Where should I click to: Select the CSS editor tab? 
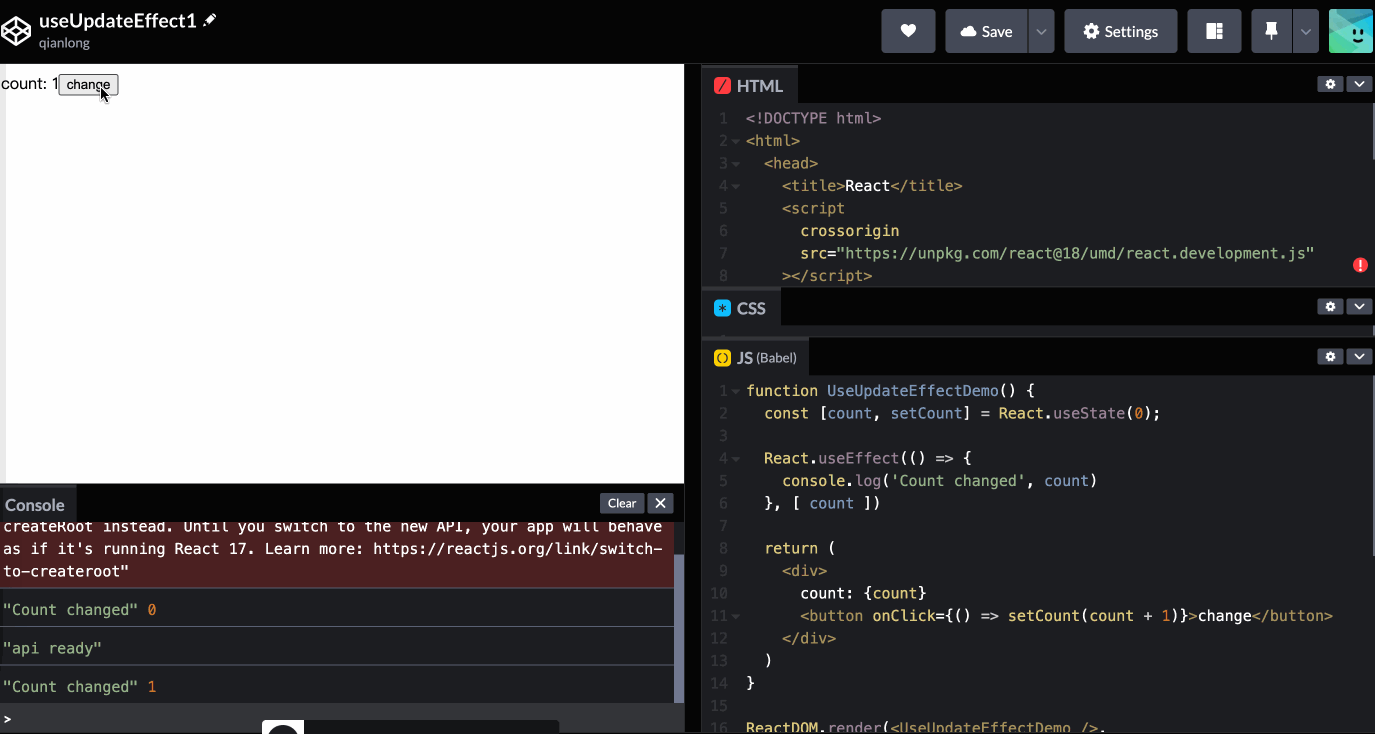click(741, 308)
